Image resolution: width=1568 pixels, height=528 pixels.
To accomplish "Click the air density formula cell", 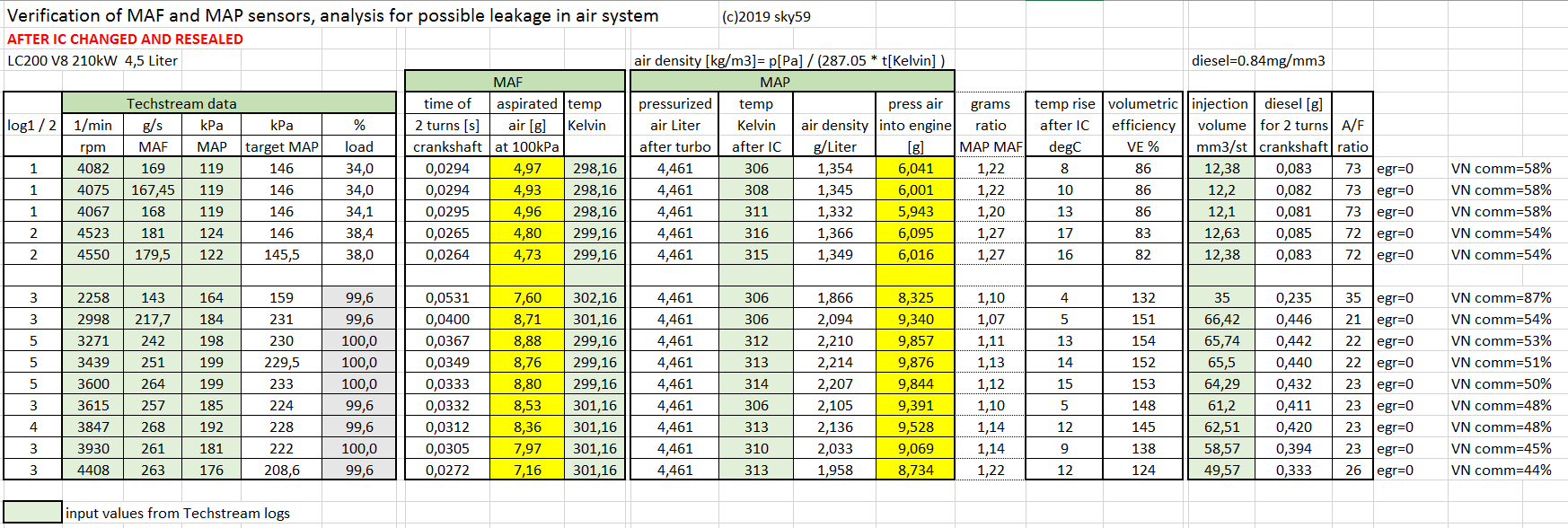I will [789, 60].
